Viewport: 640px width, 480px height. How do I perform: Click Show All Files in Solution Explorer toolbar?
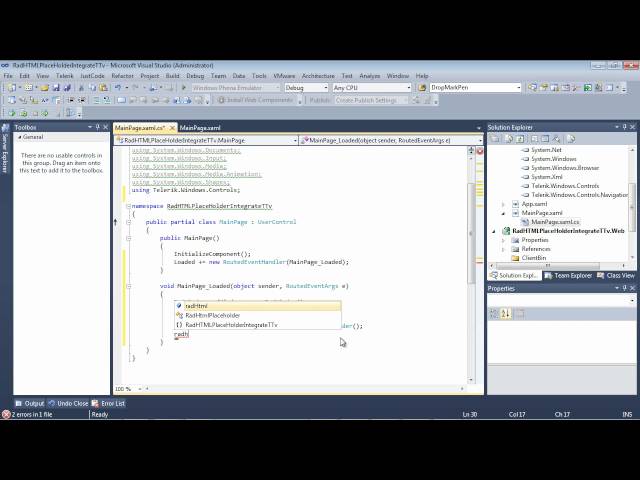[x=509, y=139]
